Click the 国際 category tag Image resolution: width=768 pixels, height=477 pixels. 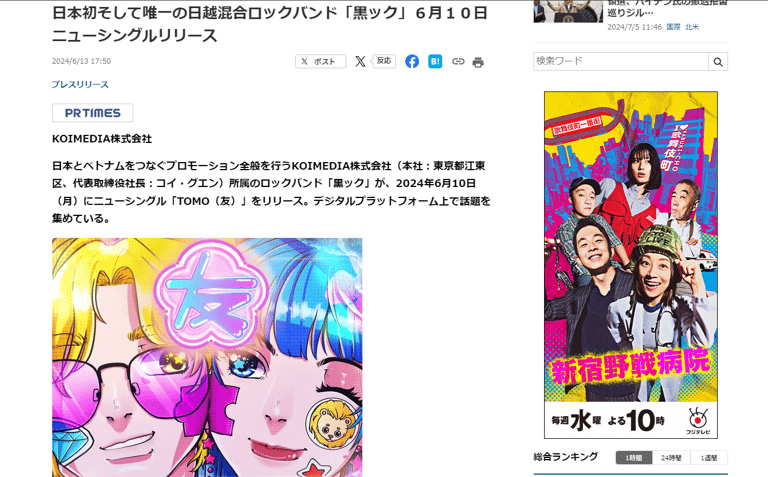[x=673, y=27]
